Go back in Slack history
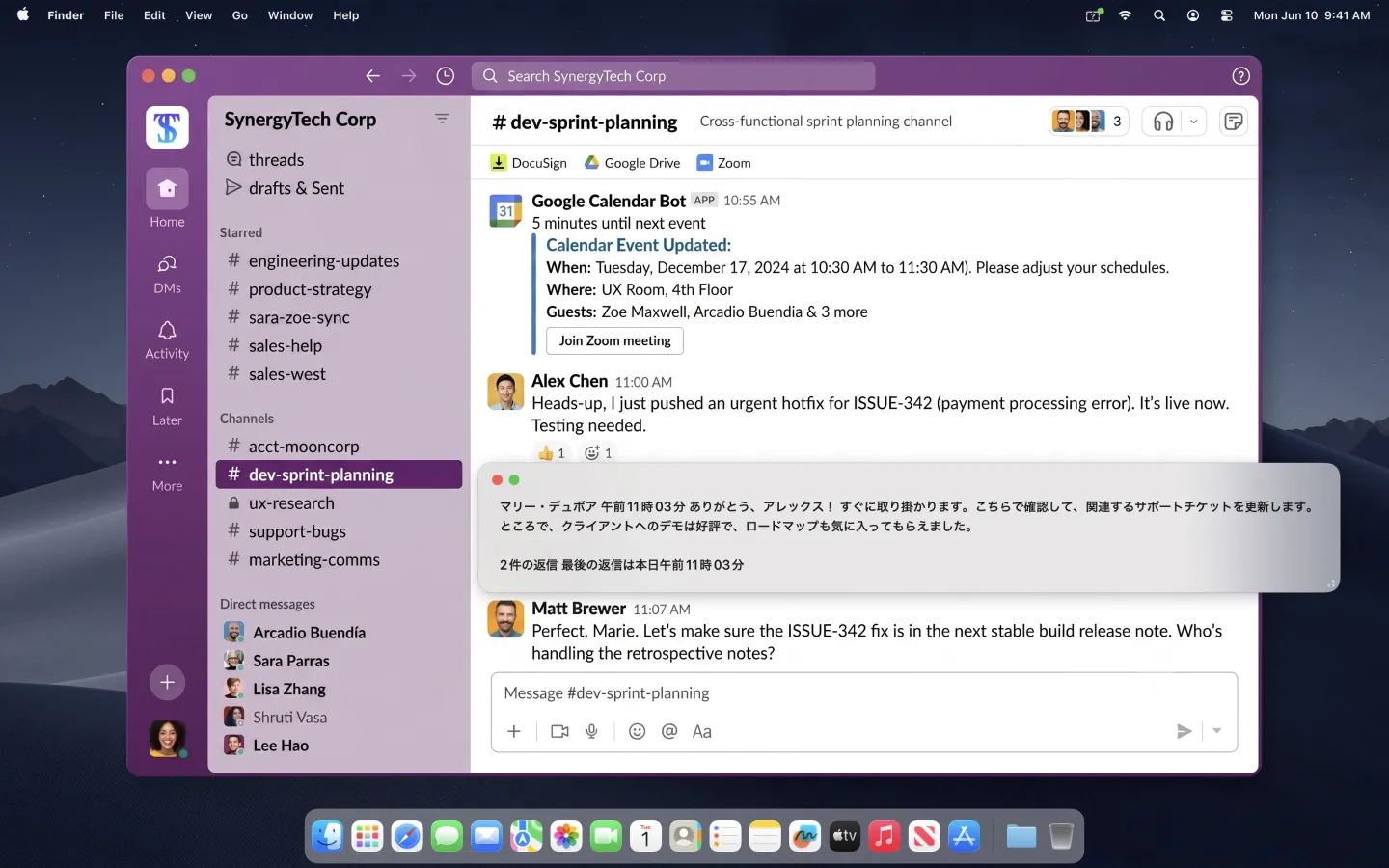 click(x=372, y=76)
